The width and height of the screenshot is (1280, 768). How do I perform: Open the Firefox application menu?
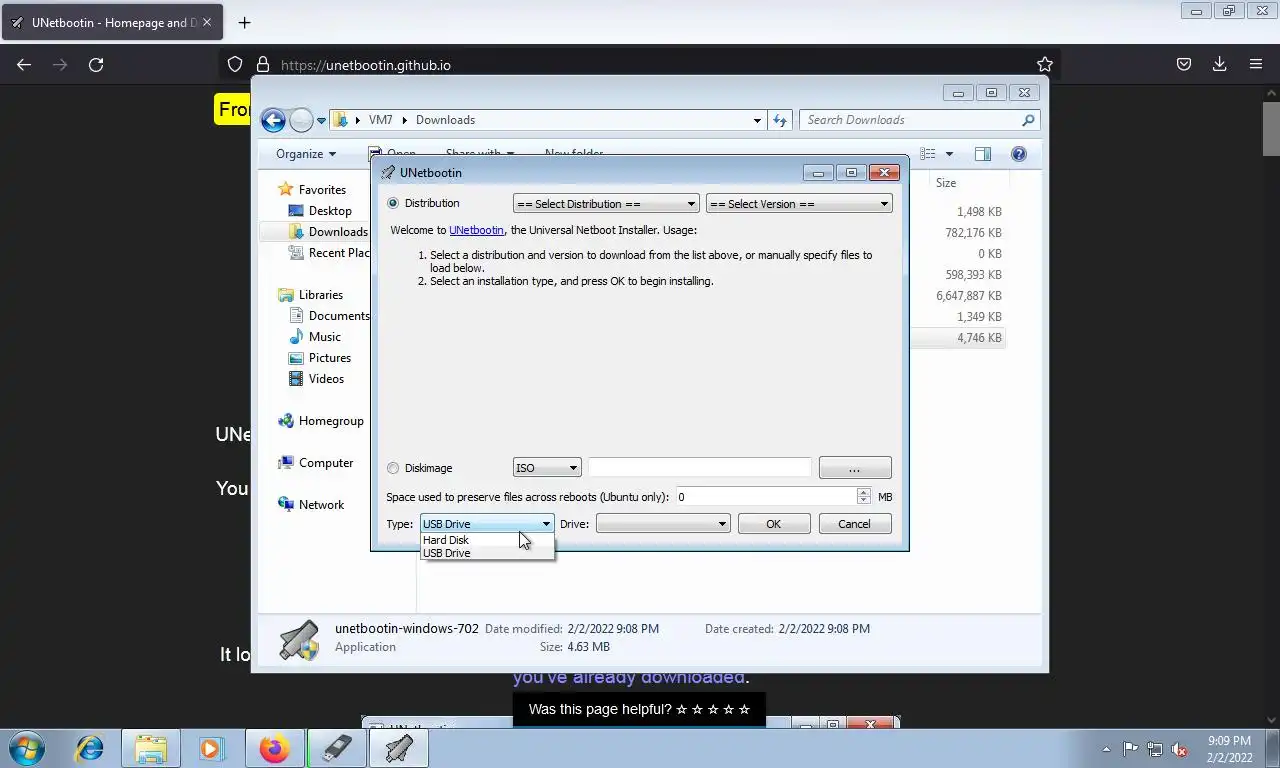tap(1256, 64)
